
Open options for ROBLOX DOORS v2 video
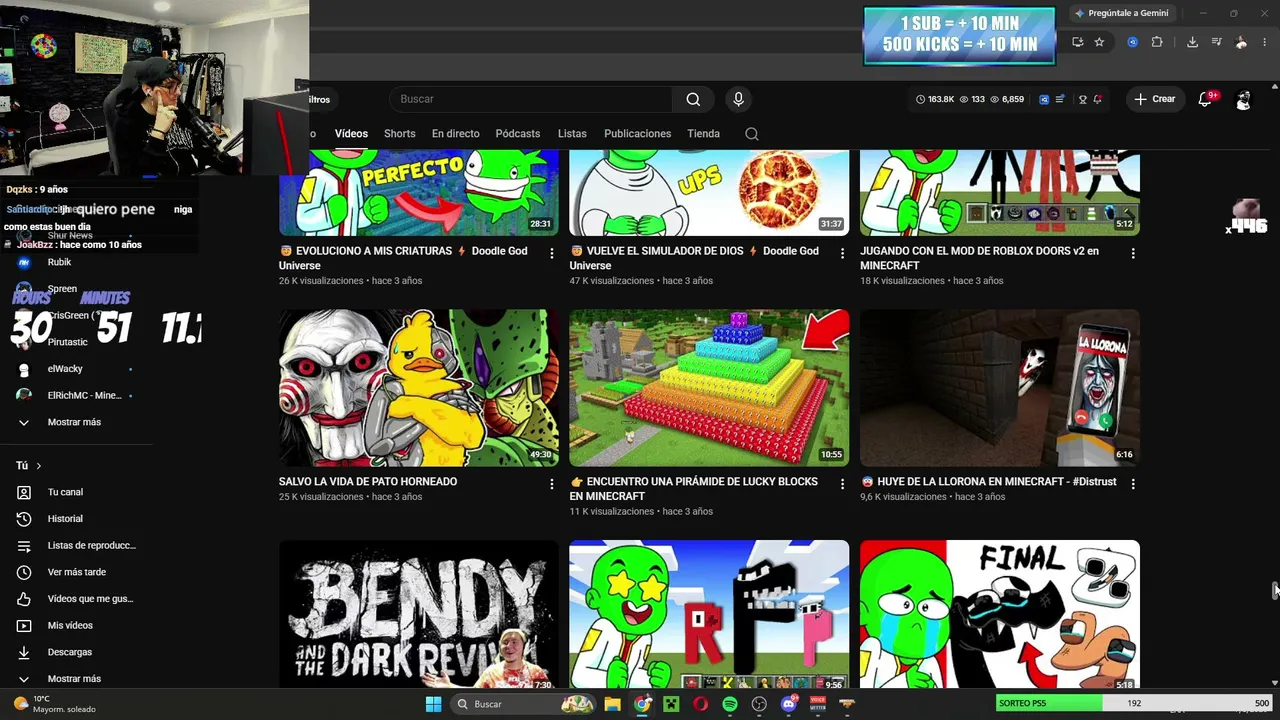[1133, 254]
